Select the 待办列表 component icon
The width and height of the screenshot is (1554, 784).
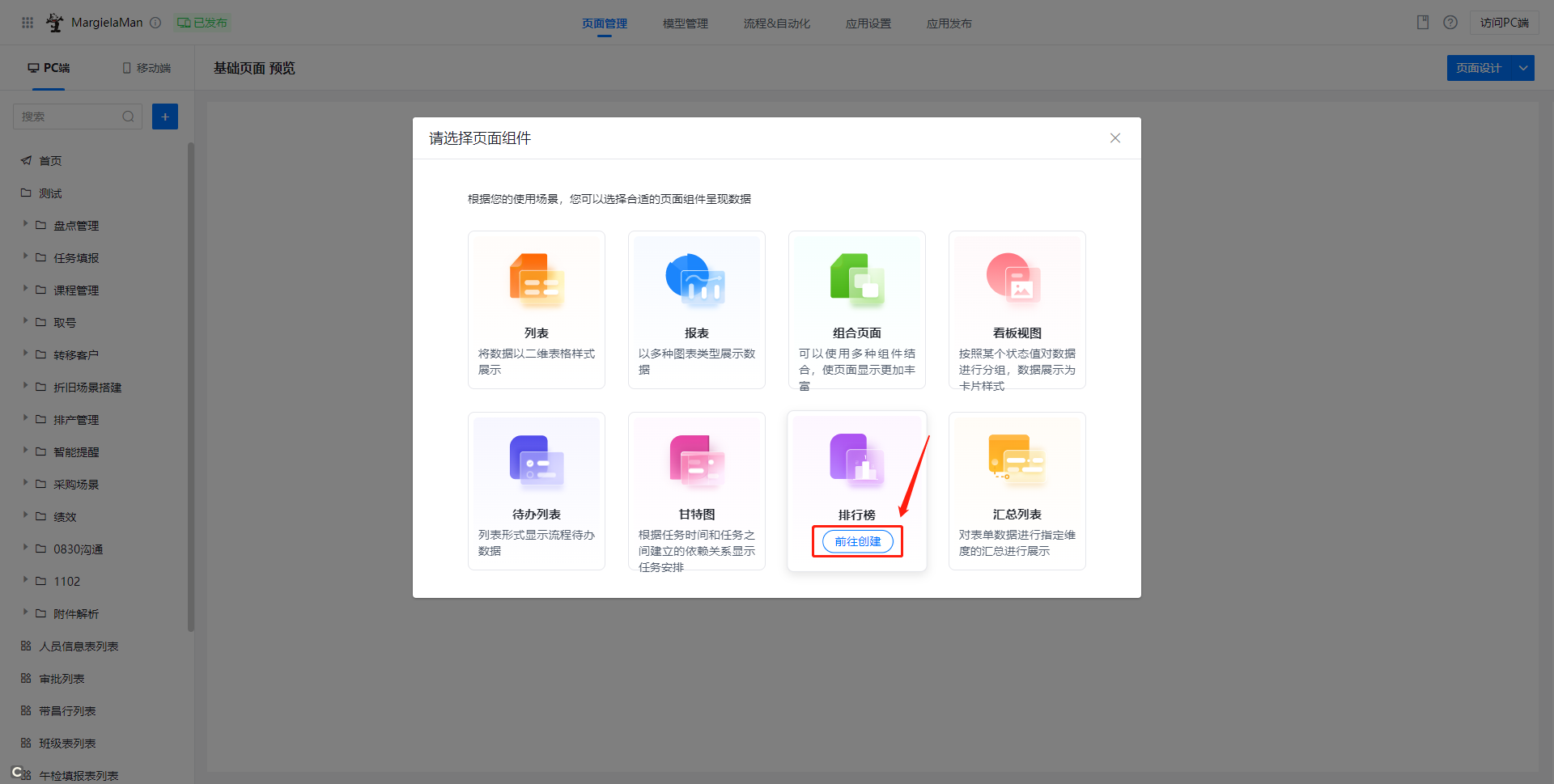pos(537,461)
